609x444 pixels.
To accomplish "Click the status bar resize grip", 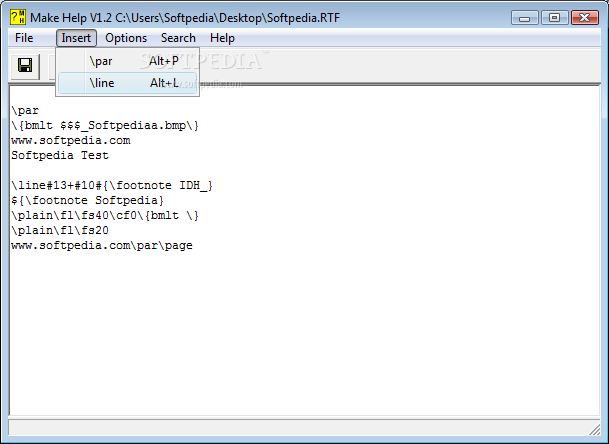I will 594,429.
